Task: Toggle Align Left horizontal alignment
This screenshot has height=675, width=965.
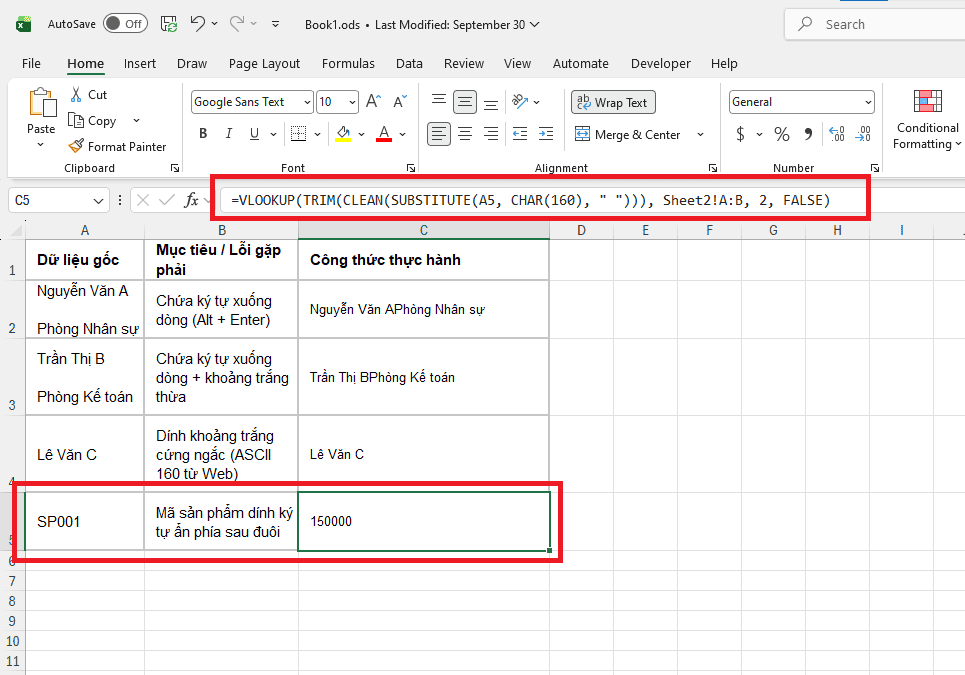Action: (x=439, y=134)
